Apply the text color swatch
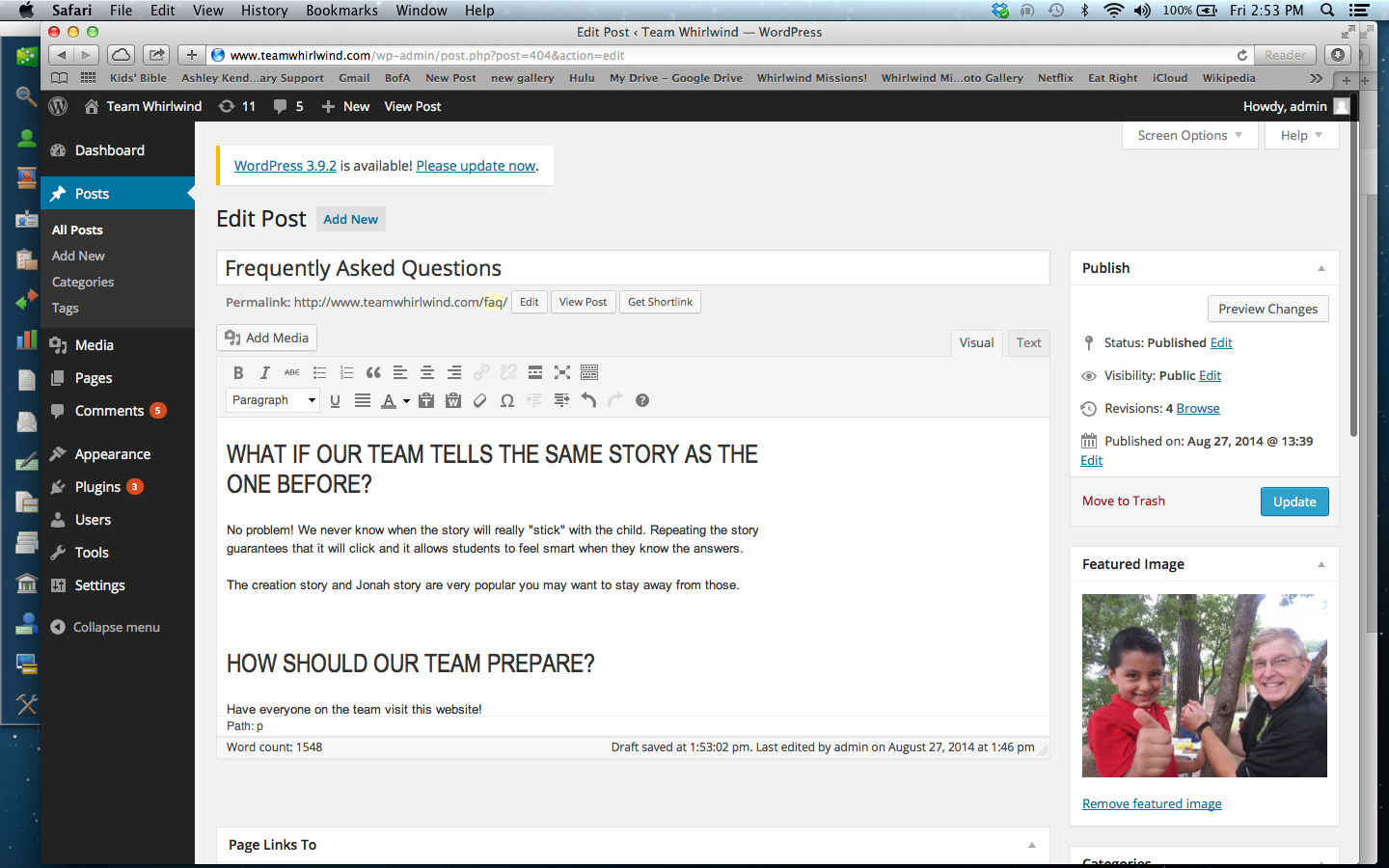The height and width of the screenshot is (868, 1389). coord(388,401)
